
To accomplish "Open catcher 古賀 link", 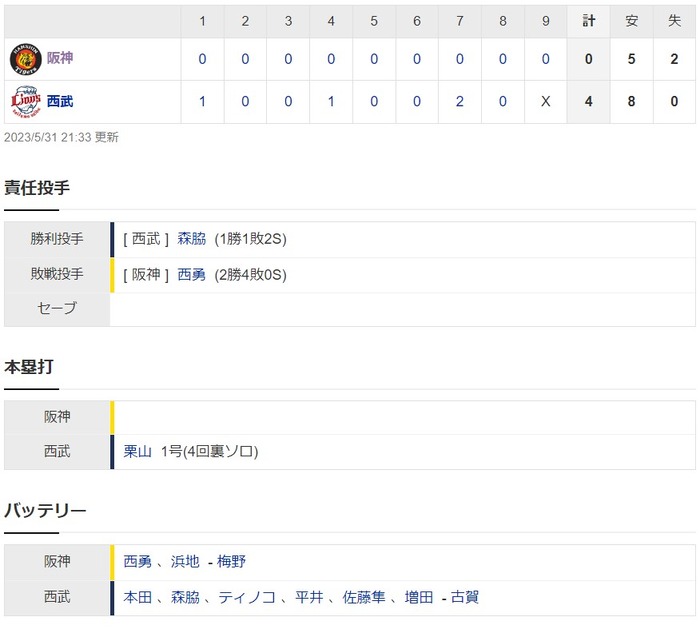I will tap(465, 597).
